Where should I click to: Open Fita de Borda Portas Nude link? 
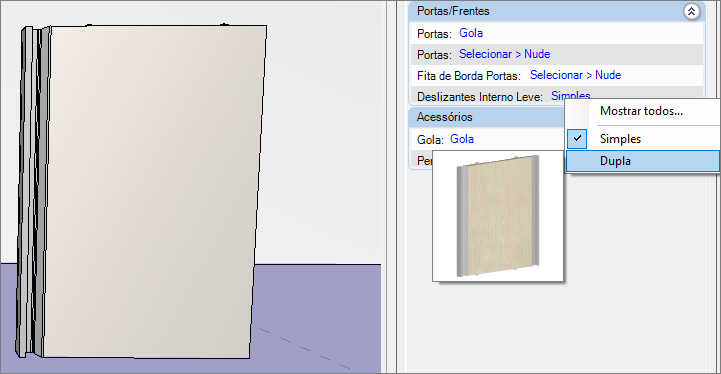(x=575, y=75)
